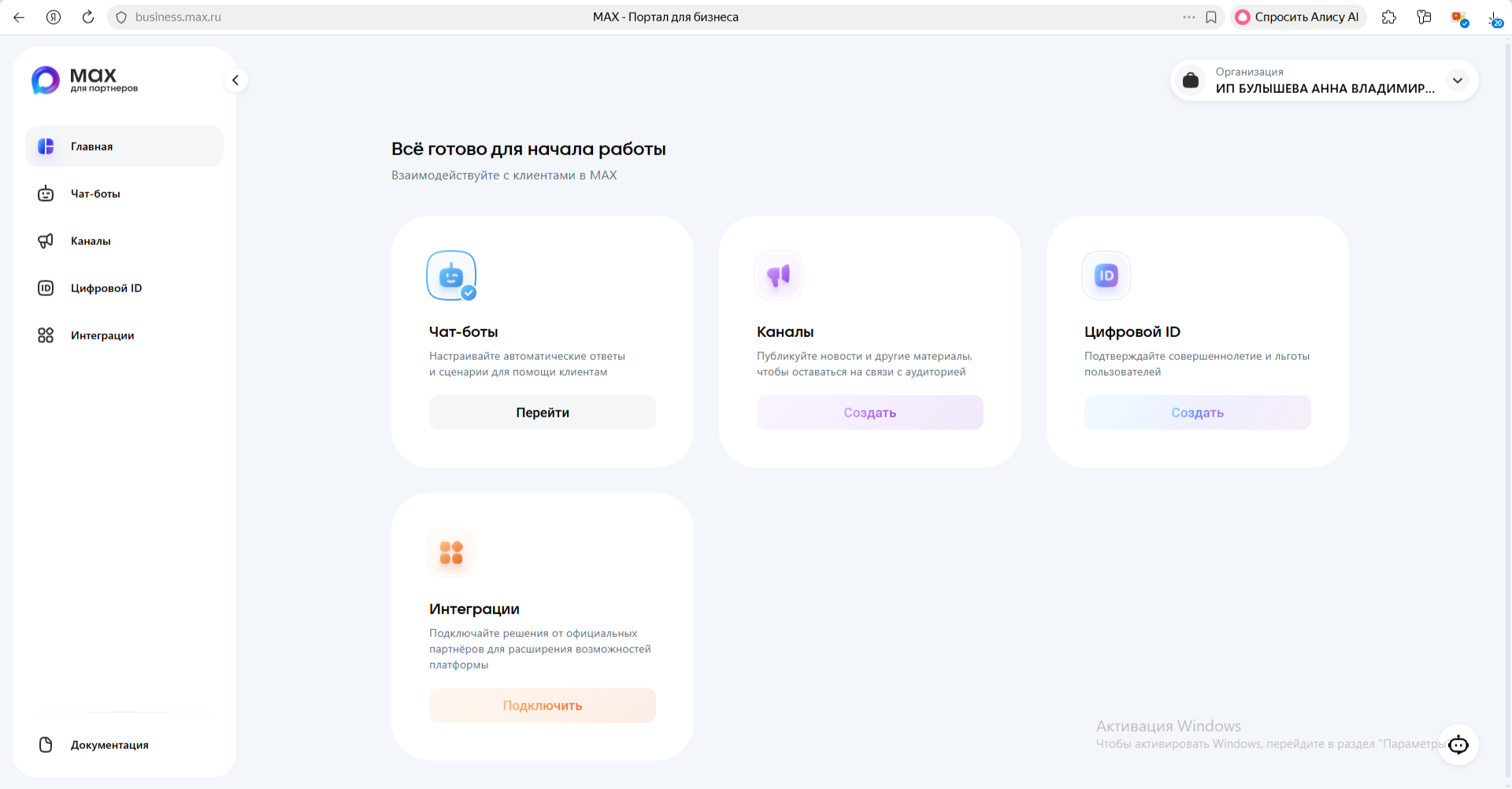Open the support chat bot bubble
Image resolution: width=1512 pixels, height=789 pixels.
pyautogui.click(x=1458, y=745)
